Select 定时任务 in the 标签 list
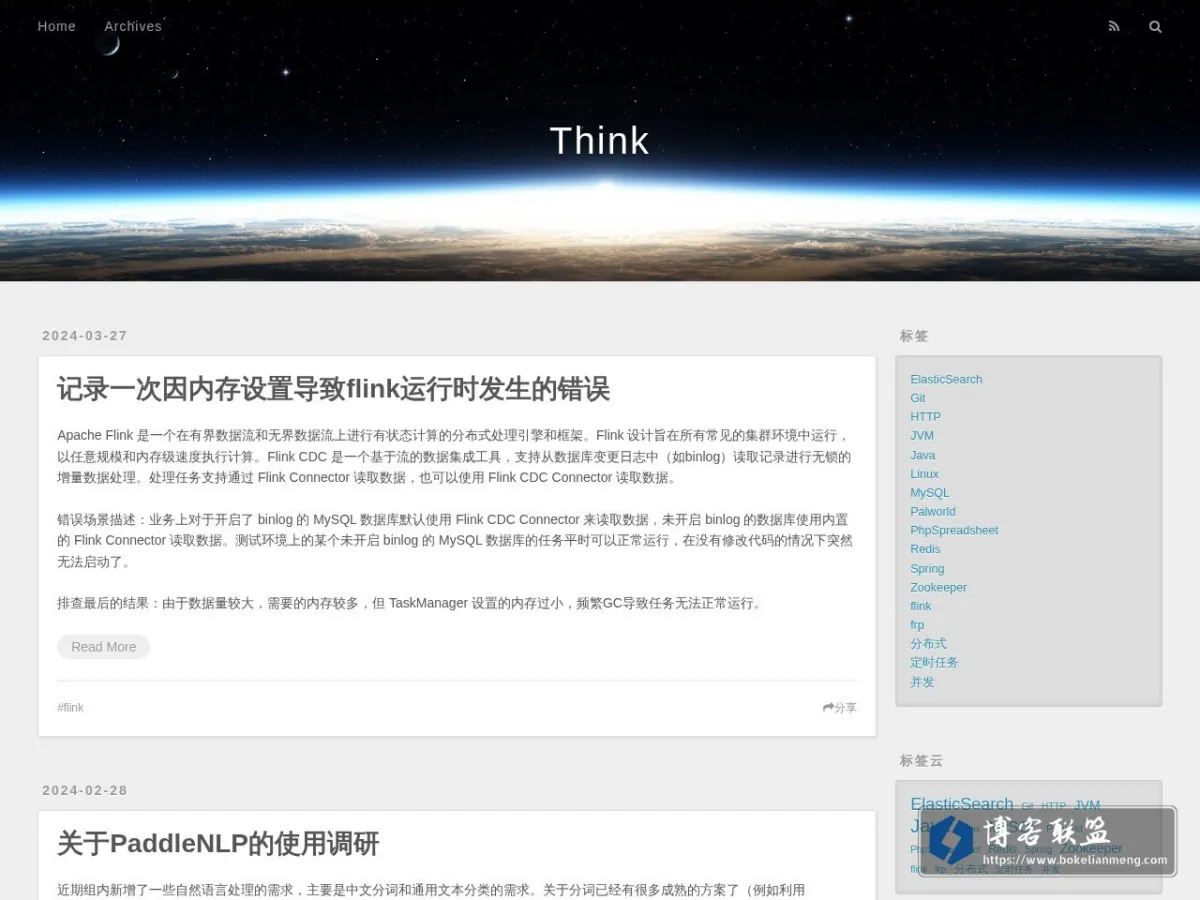The height and width of the screenshot is (900, 1200). point(934,662)
